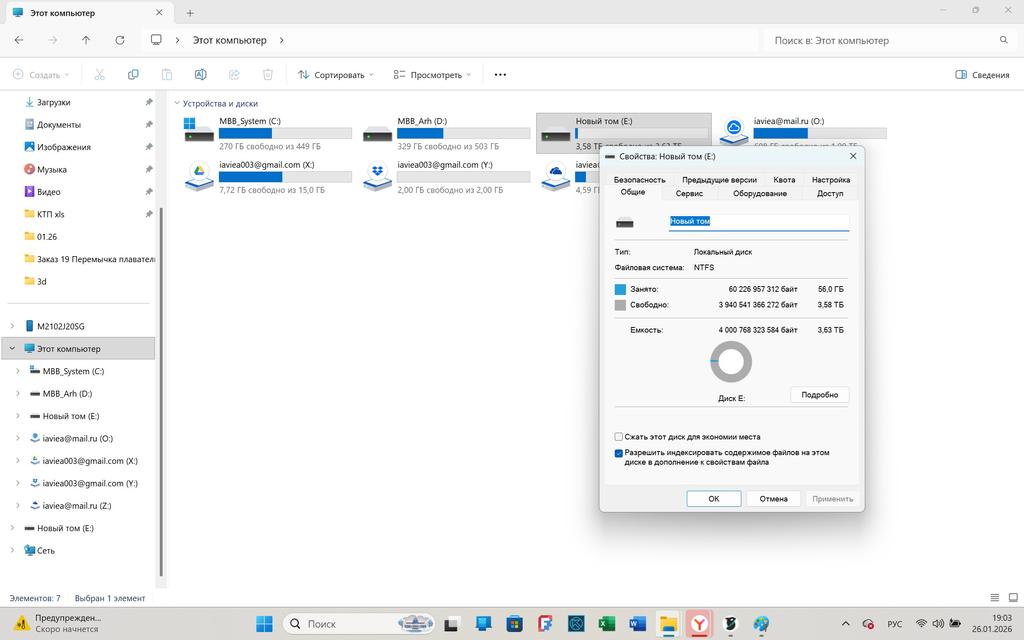This screenshot has width=1024, height=640.
Task: Click the search box in Explorer
Action: point(885,41)
